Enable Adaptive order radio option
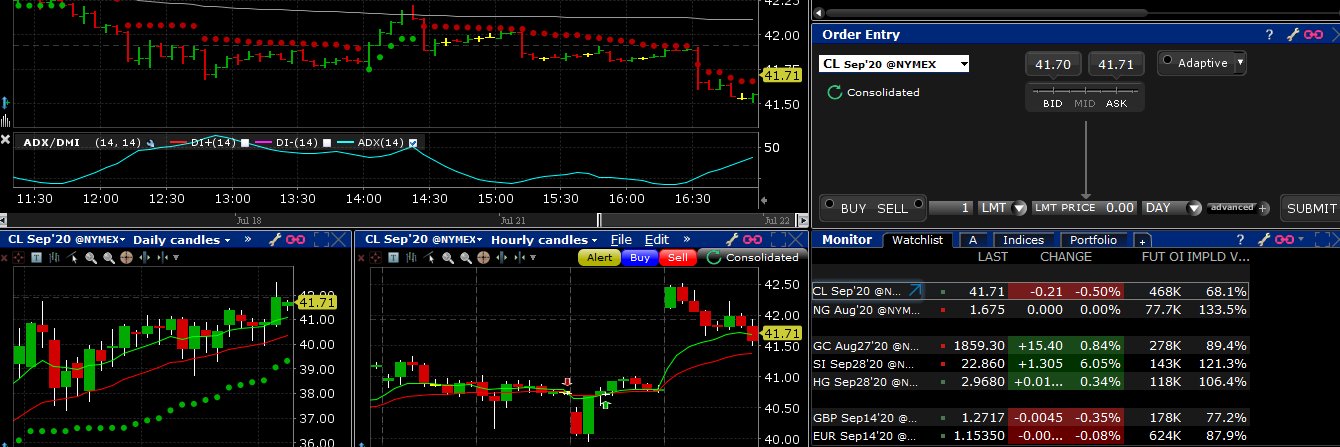Viewport: 1340px width, 447px height. click(1168, 62)
